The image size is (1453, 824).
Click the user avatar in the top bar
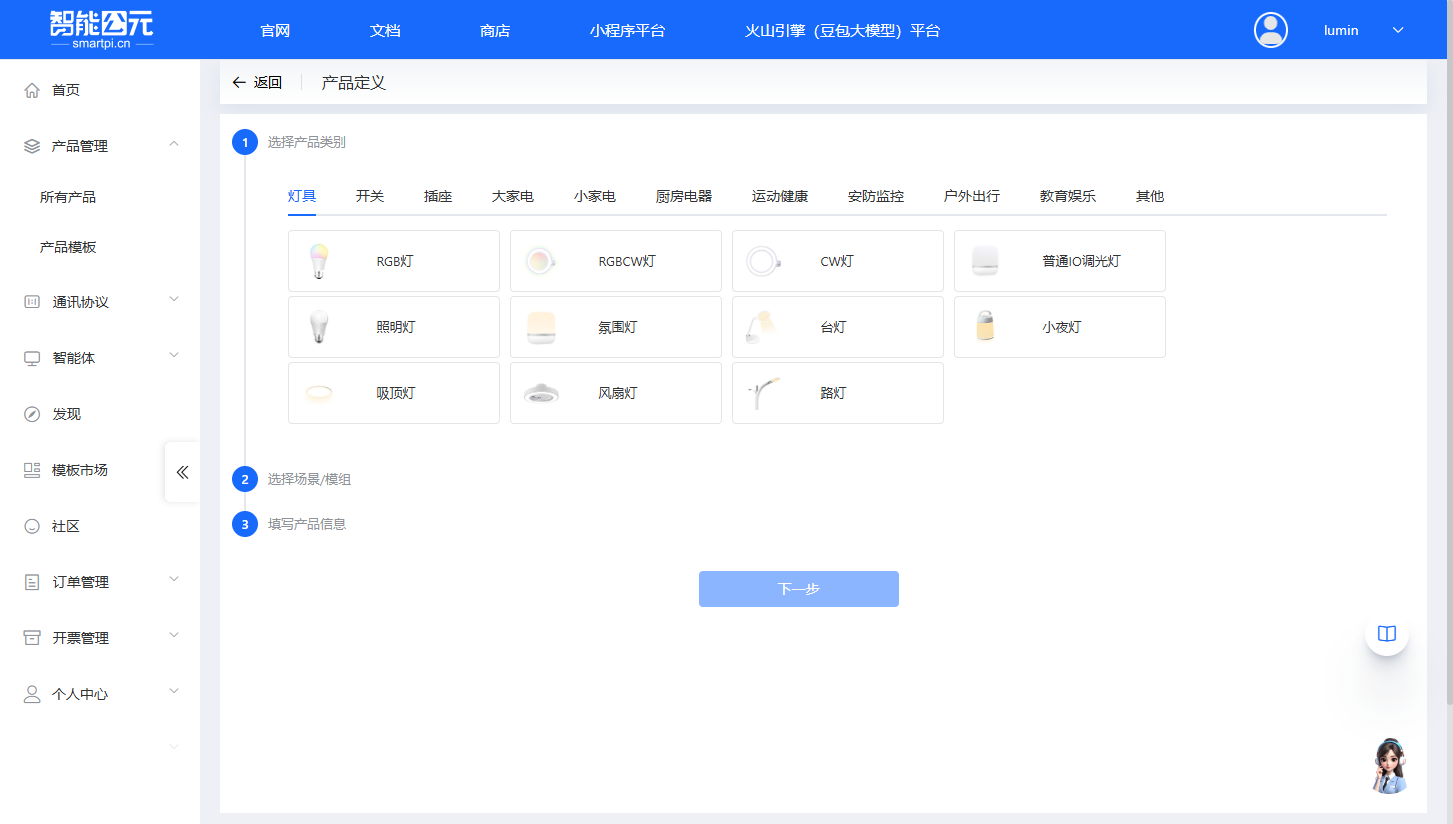pos(1270,30)
